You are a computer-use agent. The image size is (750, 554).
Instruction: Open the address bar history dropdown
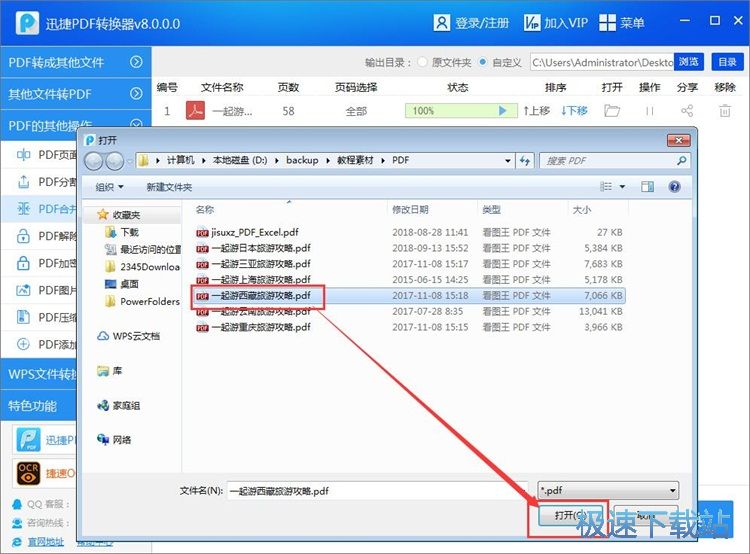pyautogui.click(x=507, y=161)
